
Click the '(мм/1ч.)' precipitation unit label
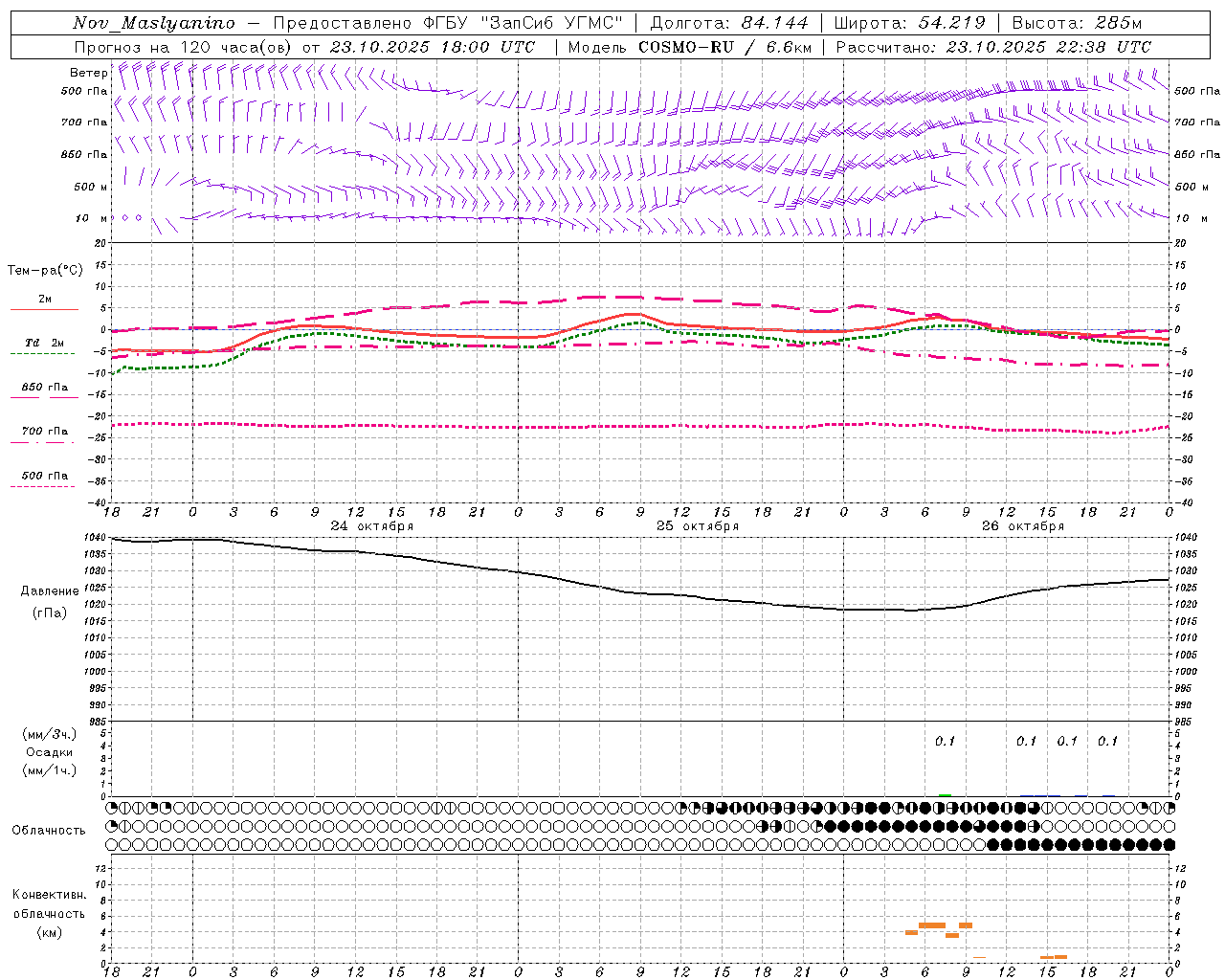point(50,770)
